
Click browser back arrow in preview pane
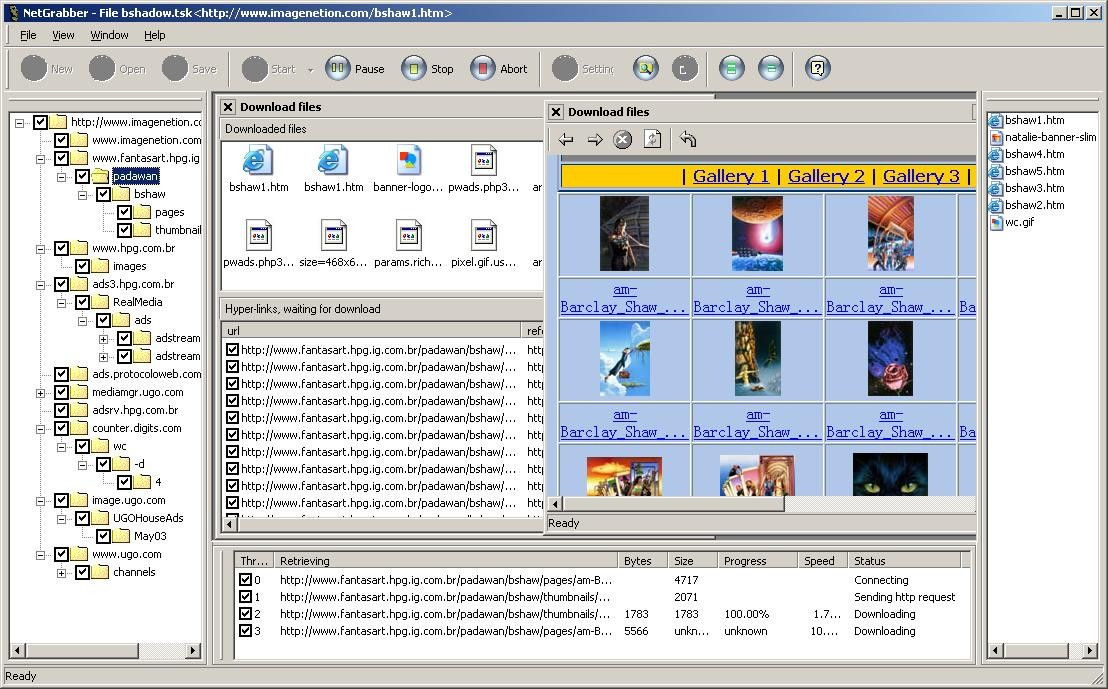point(565,139)
